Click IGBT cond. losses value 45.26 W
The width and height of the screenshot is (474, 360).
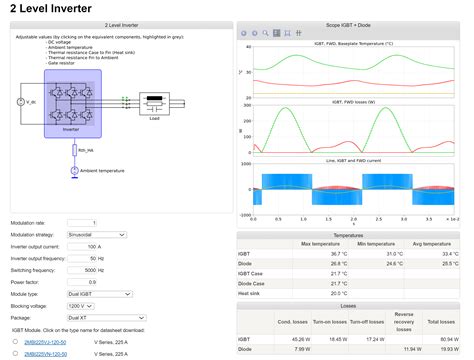coord(301,339)
